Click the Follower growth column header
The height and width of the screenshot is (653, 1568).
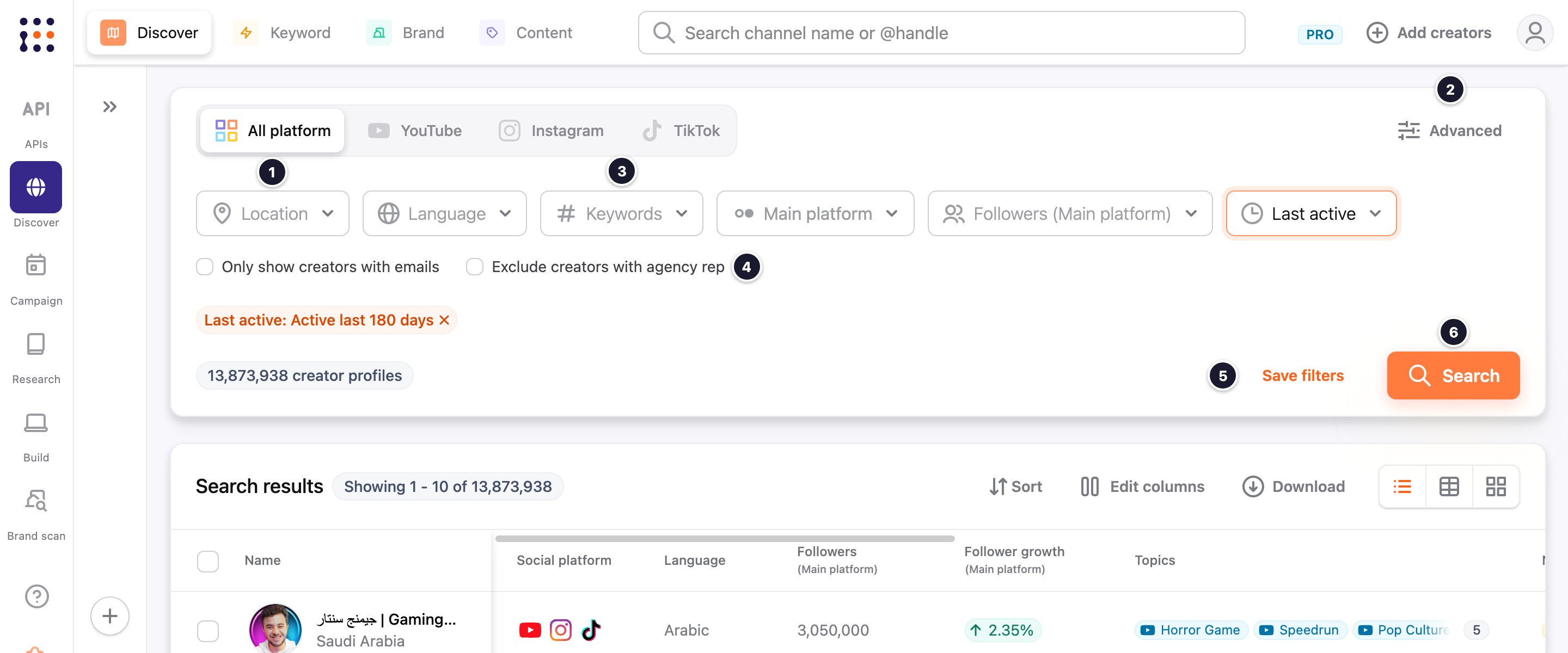coord(1014,560)
